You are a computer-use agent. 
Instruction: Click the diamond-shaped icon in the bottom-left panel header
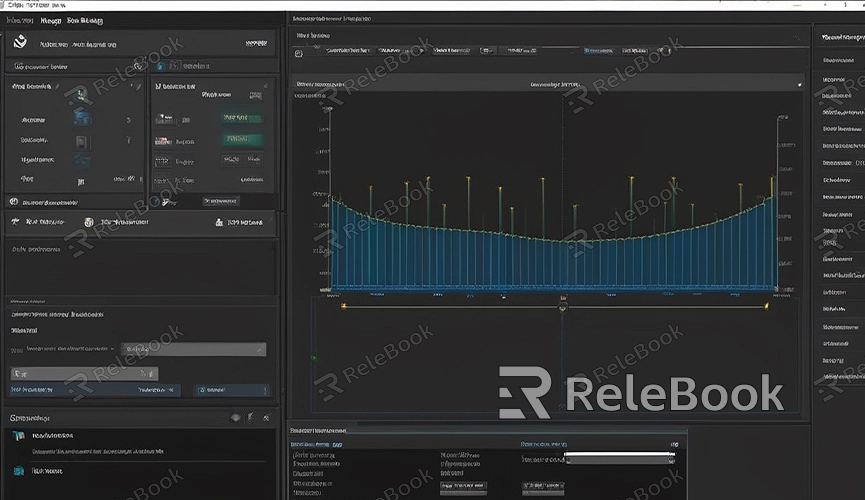click(235, 417)
